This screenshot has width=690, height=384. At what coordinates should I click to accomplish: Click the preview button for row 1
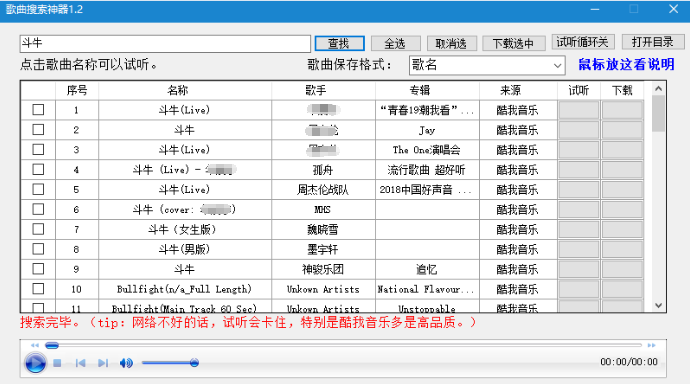(x=579, y=110)
